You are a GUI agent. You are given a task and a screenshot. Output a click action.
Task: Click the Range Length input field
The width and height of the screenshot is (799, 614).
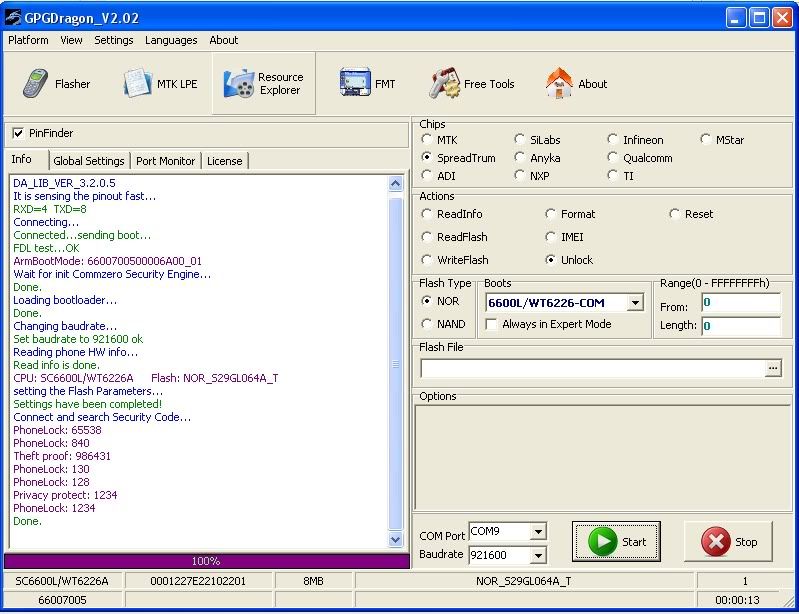[x=741, y=326]
